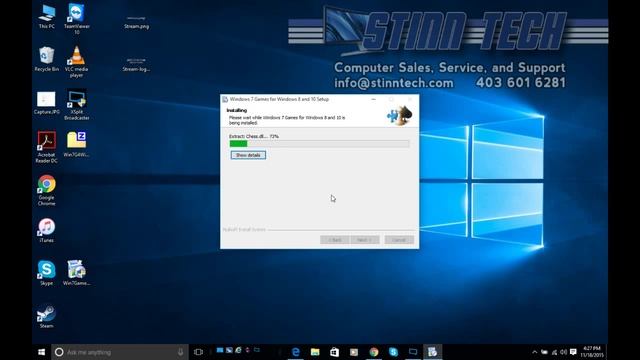640x360 pixels.
Task: Open the Windows Store taskbar icon
Action: click(x=334, y=352)
